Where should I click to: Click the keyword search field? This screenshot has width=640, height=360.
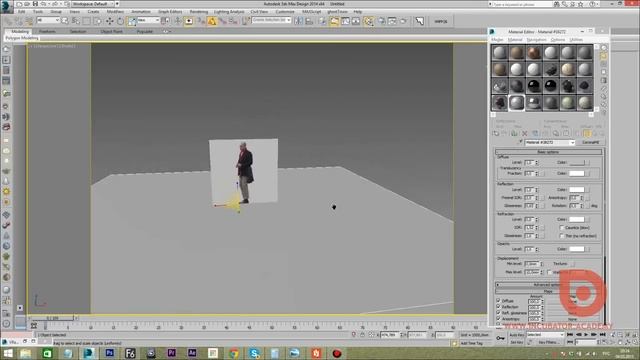pos(522,4)
